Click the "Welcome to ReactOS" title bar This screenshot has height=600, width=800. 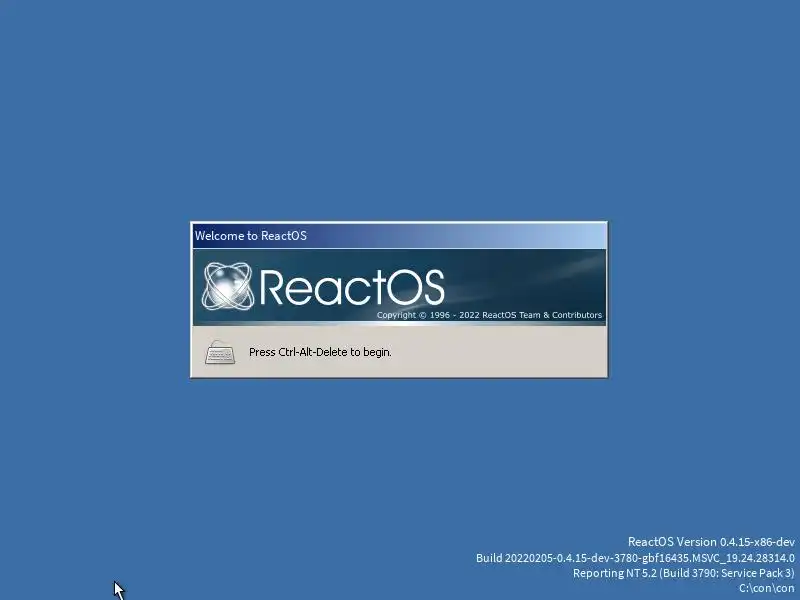399,236
